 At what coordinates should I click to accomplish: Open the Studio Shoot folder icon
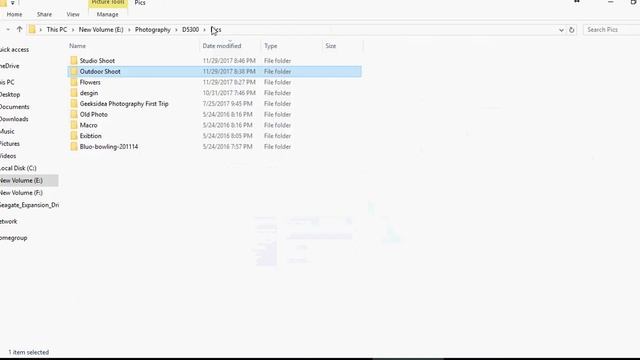(x=74, y=60)
